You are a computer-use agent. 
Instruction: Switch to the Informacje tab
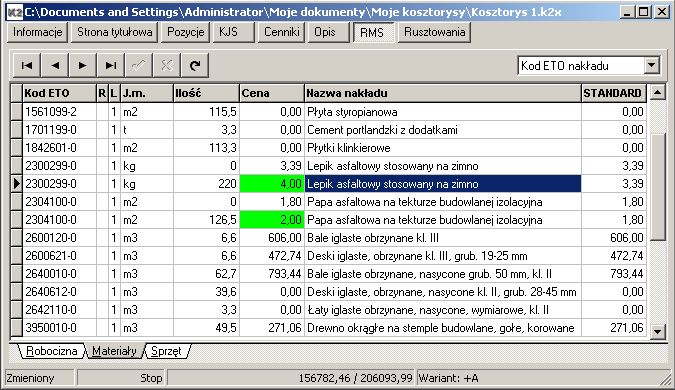coord(37,32)
